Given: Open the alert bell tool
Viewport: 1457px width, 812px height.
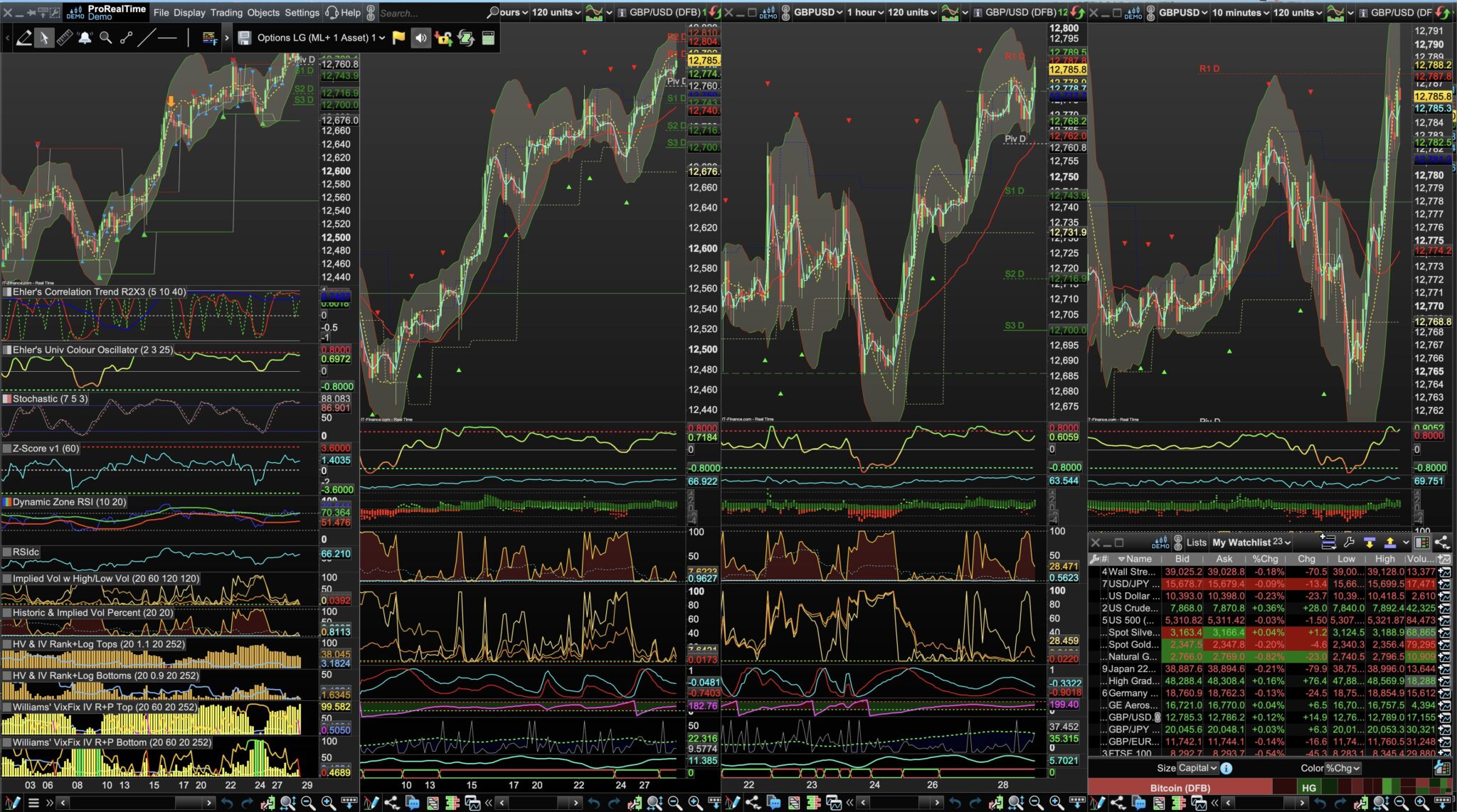Looking at the screenshot, I should 85,38.
